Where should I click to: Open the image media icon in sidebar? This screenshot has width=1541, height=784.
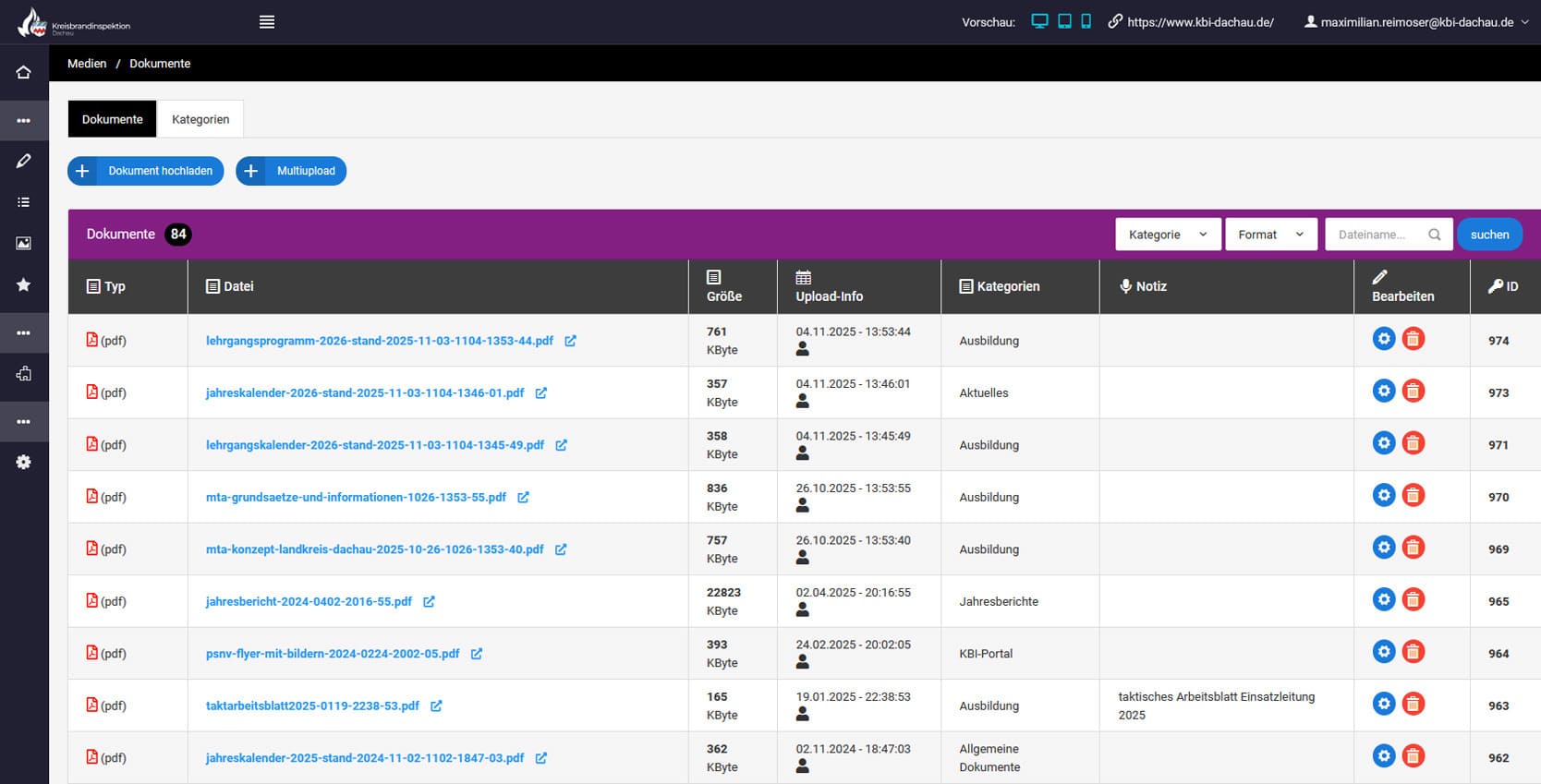click(x=24, y=243)
